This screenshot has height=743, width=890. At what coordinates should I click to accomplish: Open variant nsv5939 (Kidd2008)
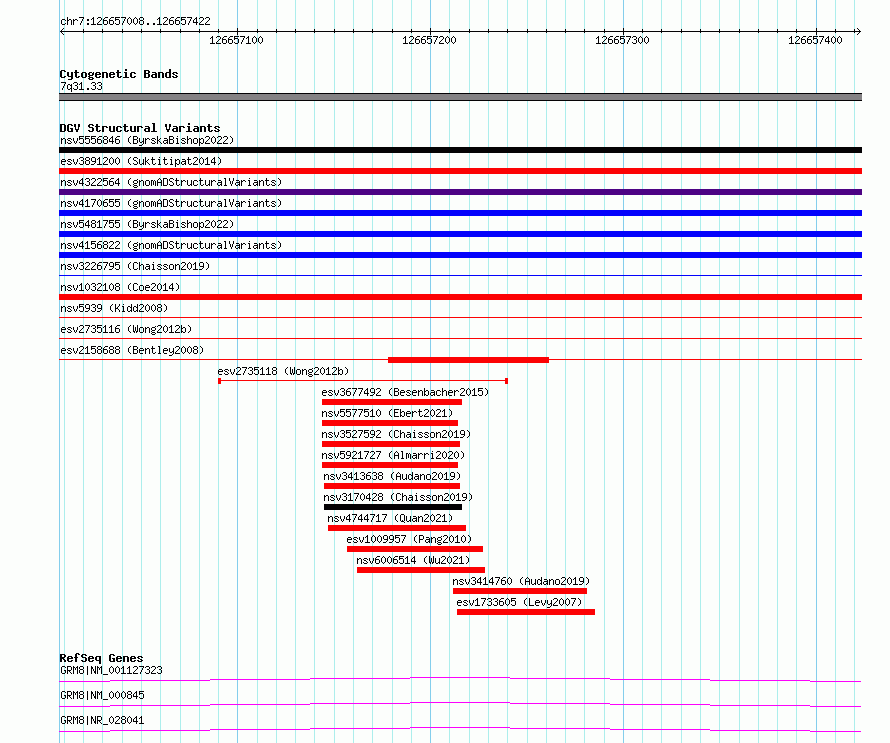tap(114, 308)
